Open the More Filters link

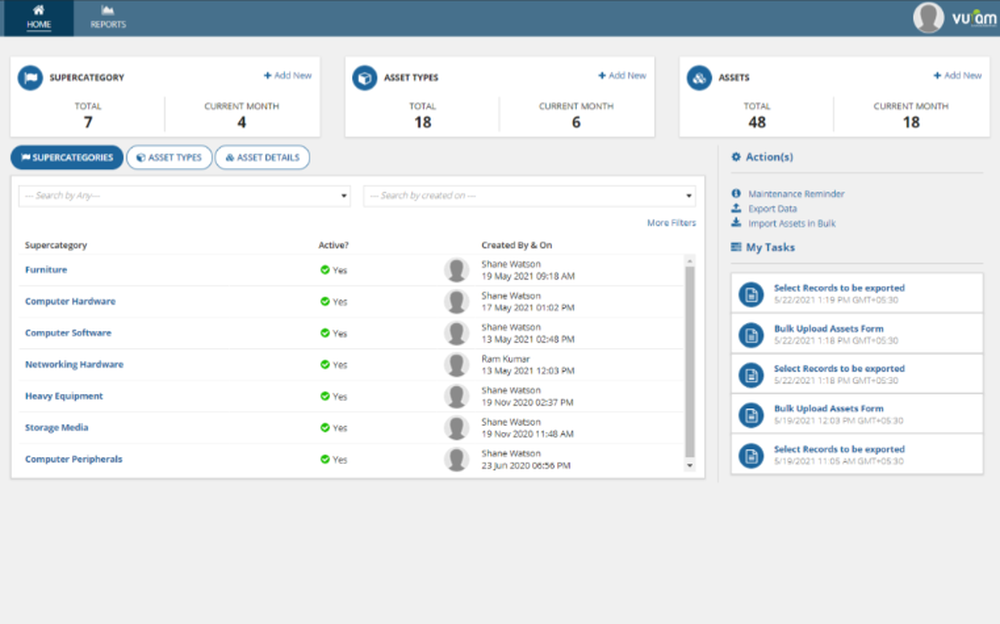tap(670, 222)
